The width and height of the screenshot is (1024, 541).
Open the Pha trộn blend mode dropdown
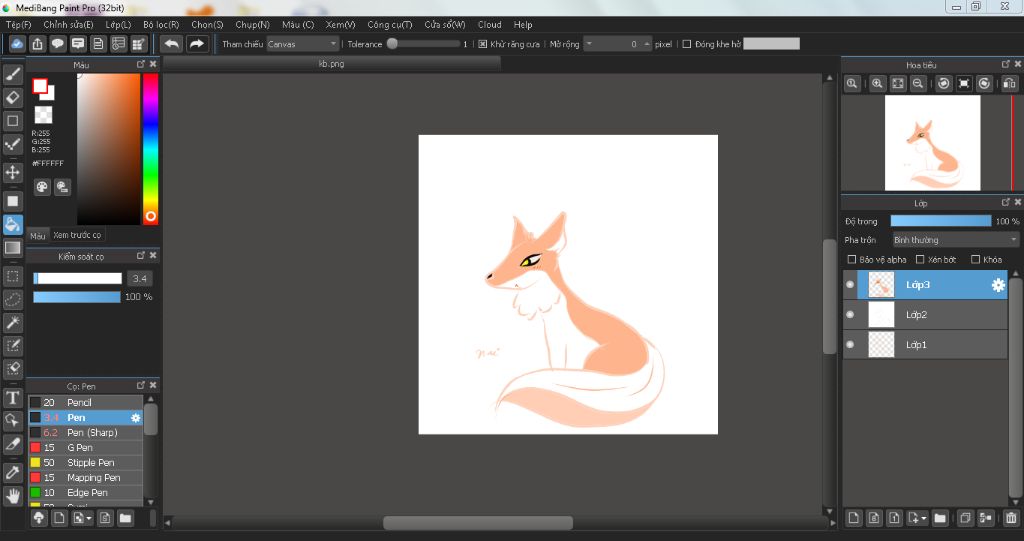(x=955, y=240)
